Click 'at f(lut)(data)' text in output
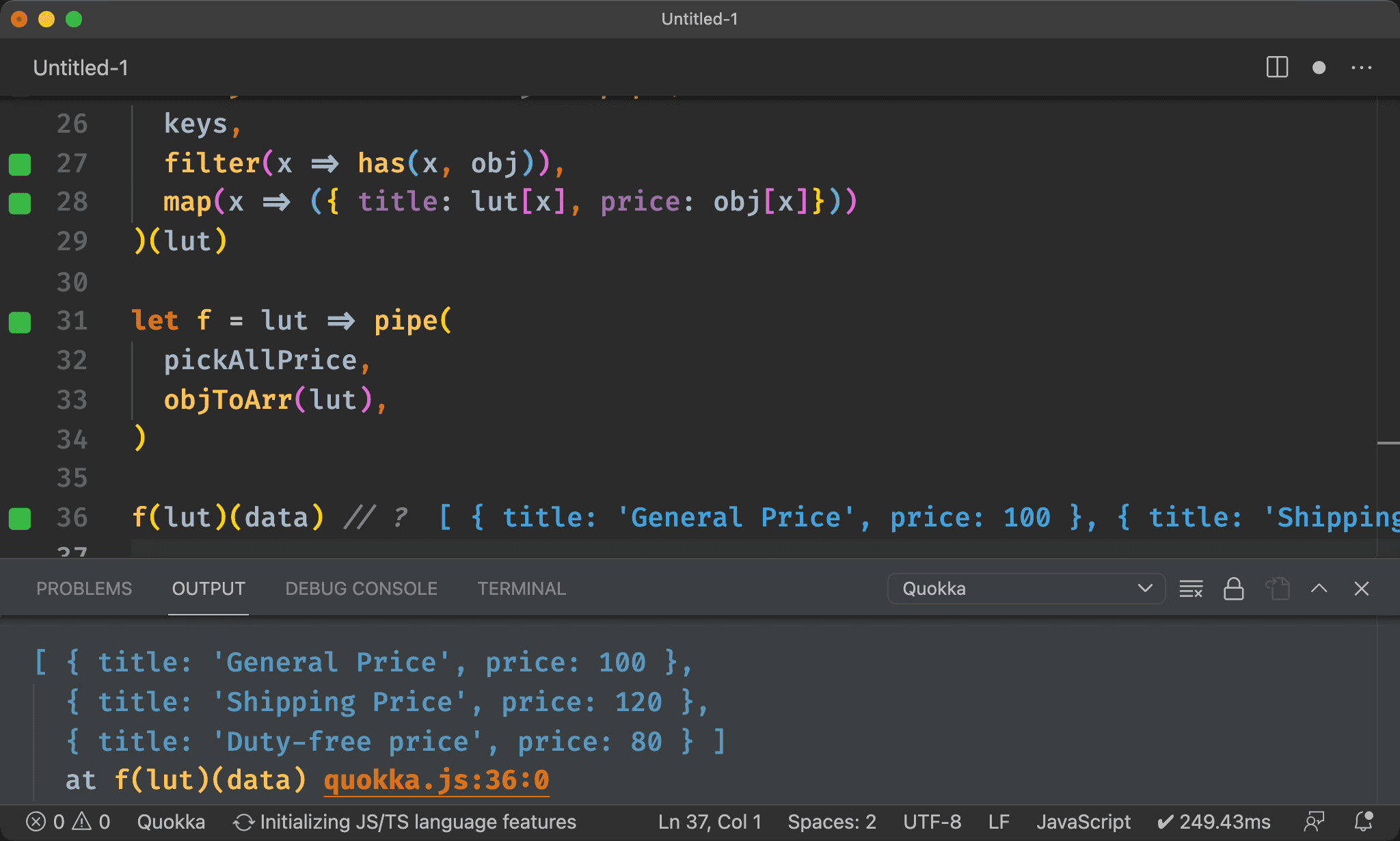Screen dimensions: 1400x841 pos(186,780)
